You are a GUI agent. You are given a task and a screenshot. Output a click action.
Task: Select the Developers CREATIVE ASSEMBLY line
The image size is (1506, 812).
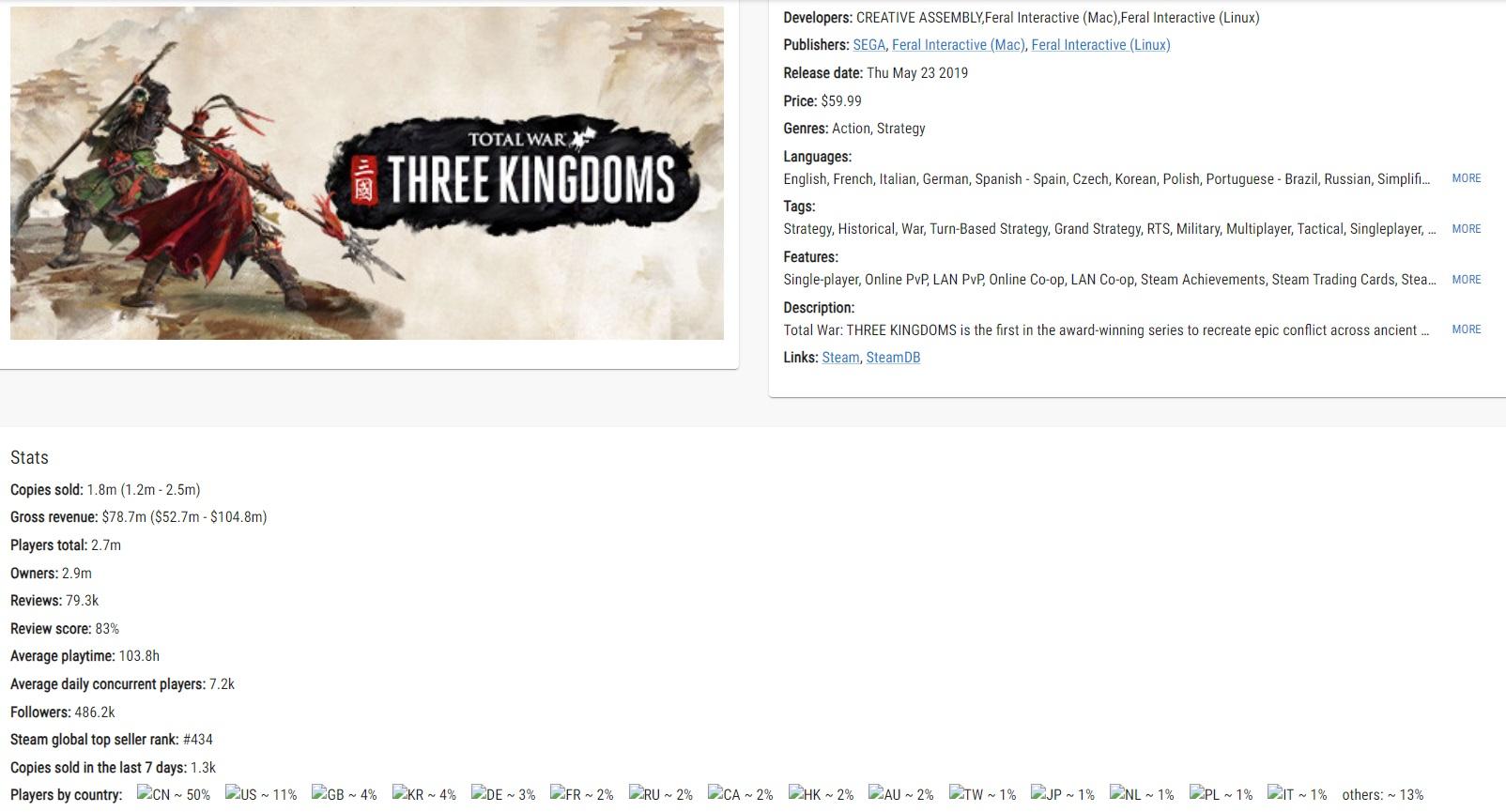click(x=1022, y=18)
